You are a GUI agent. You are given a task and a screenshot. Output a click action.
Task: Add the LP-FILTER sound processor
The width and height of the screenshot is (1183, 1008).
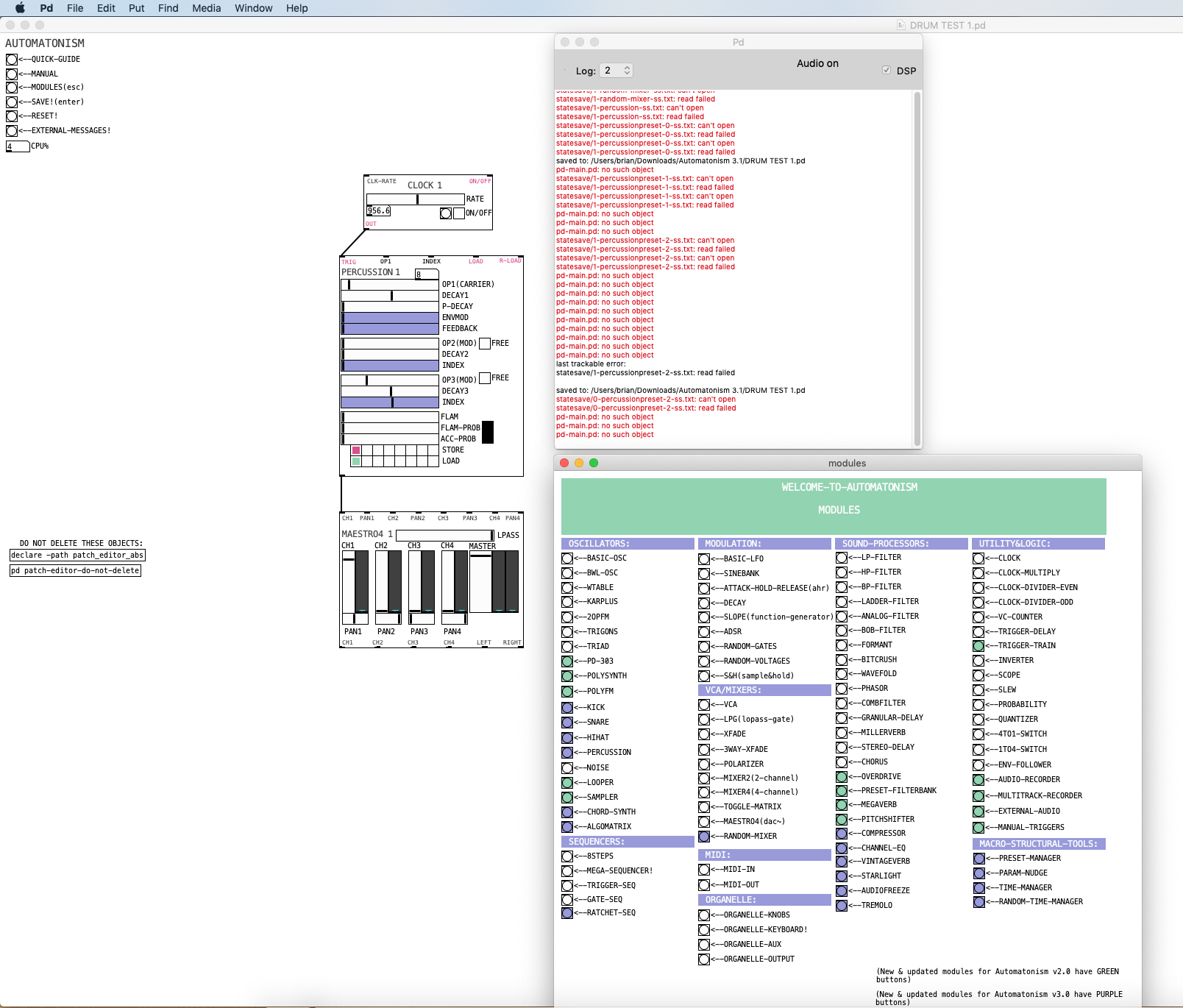coord(842,558)
